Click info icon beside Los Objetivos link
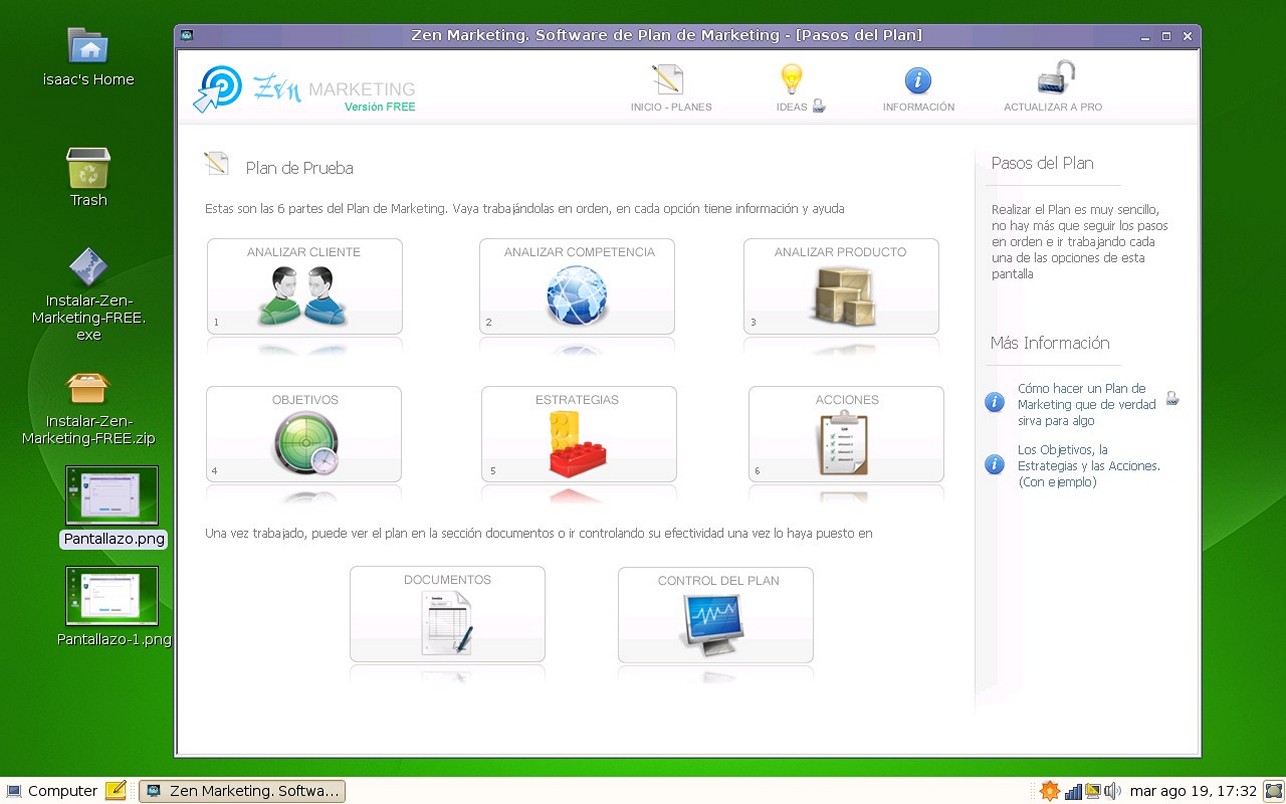1286x804 pixels. (994, 464)
